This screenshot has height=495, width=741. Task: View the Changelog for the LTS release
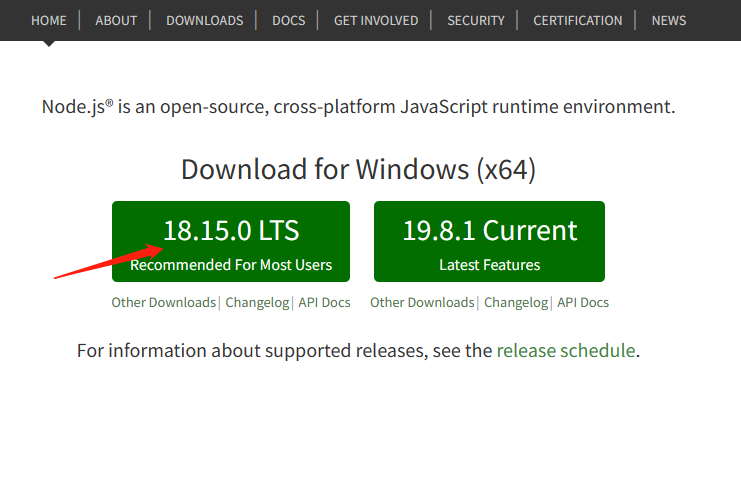[257, 303]
